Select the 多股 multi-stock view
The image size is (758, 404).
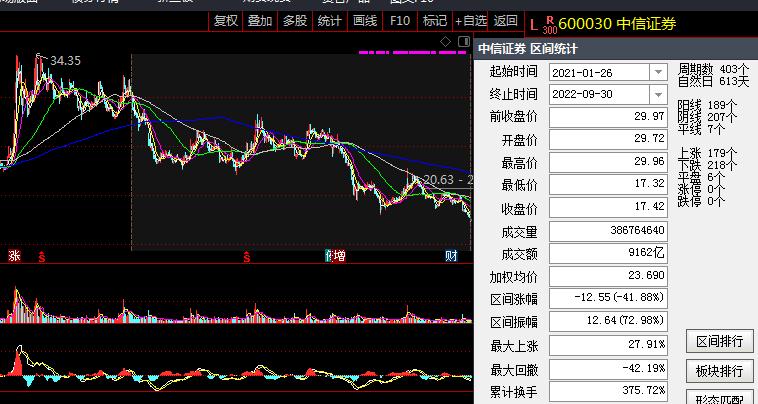click(295, 21)
